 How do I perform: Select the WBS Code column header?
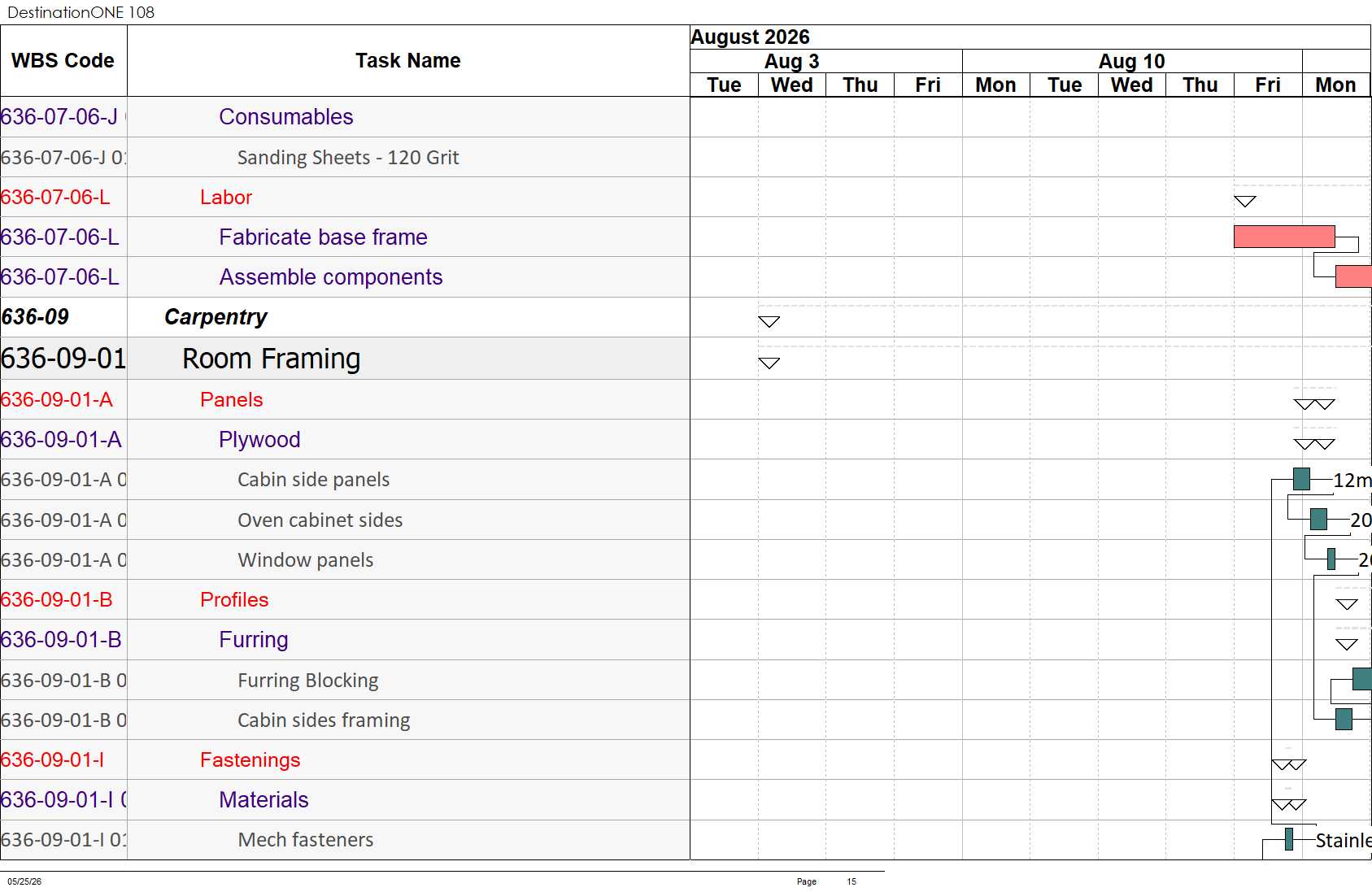[x=63, y=61]
